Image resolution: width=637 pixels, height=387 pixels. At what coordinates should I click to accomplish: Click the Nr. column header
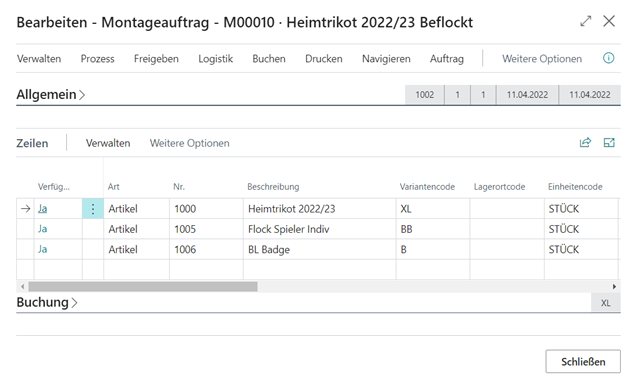click(179, 187)
